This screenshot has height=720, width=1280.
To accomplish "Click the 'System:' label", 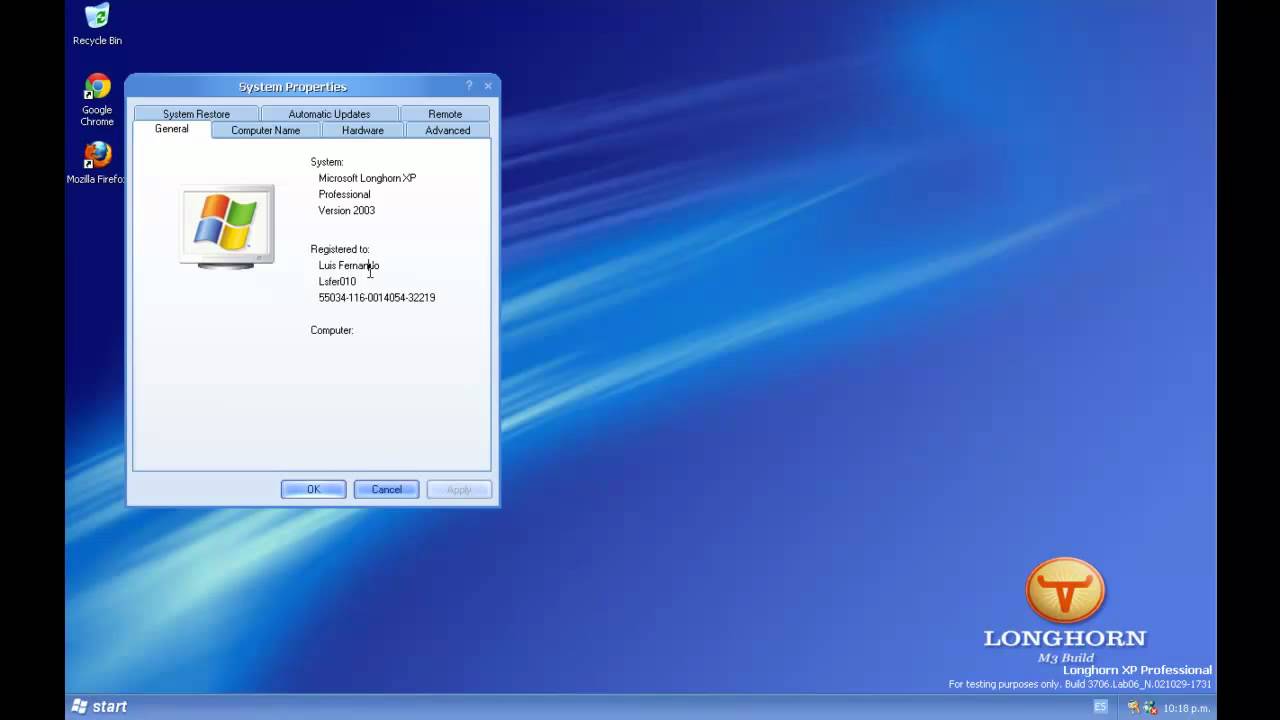I will pos(327,162).
